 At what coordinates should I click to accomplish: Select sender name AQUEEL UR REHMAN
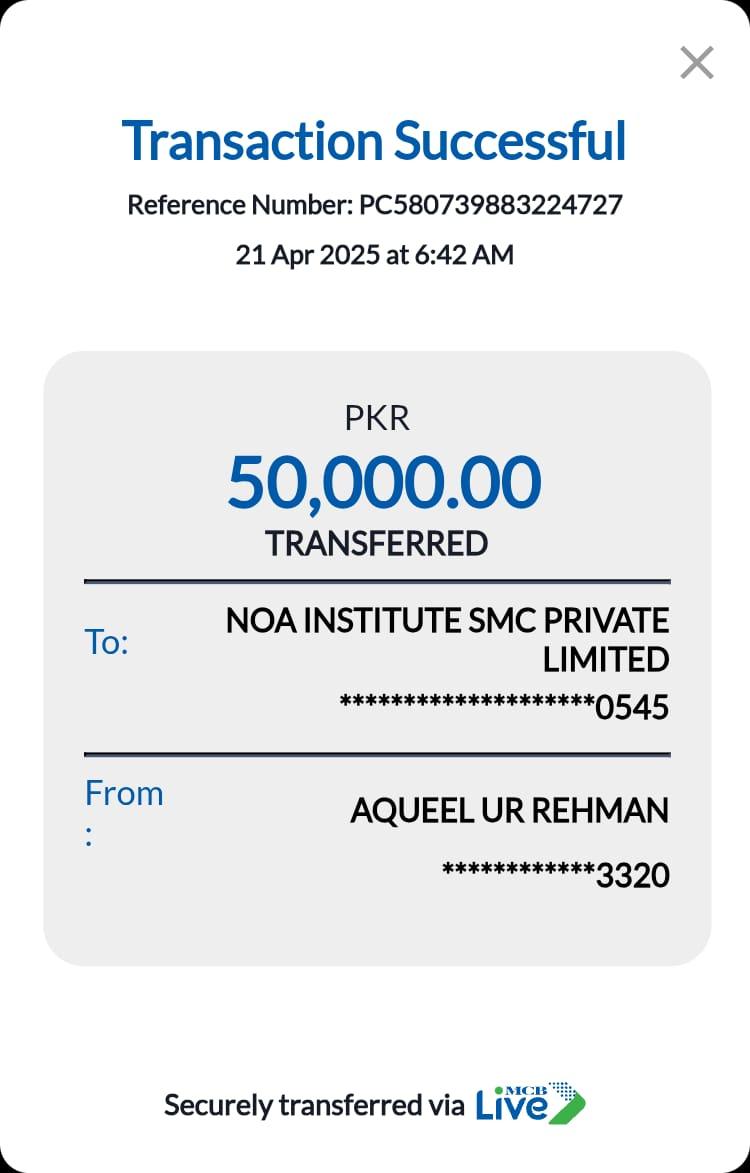click(x=509, y=811)
